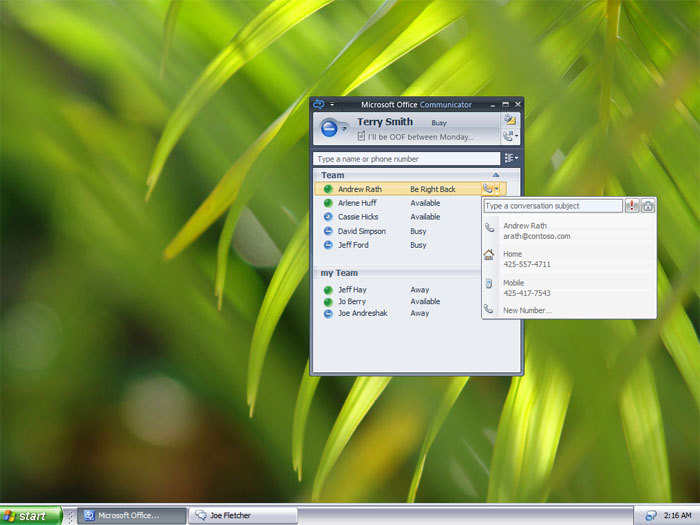Click David Simpson's busy presence icon

click(328, 231)
